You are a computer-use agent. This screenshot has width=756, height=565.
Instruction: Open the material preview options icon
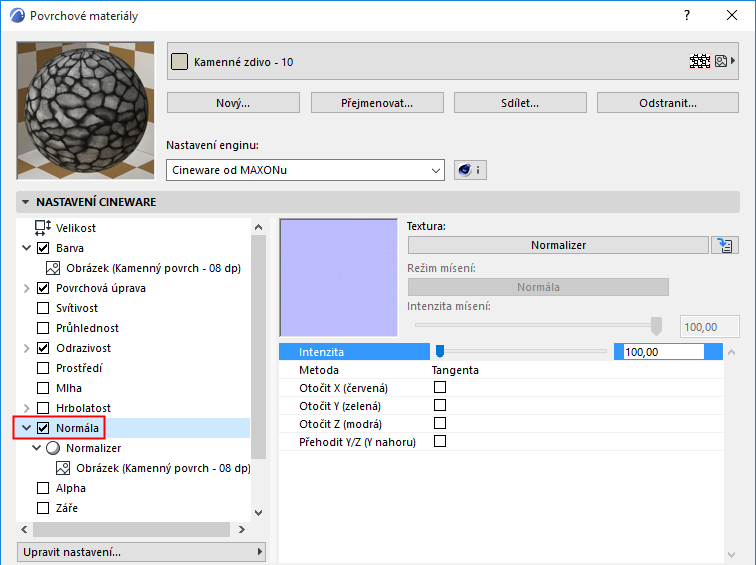[721, 61]
